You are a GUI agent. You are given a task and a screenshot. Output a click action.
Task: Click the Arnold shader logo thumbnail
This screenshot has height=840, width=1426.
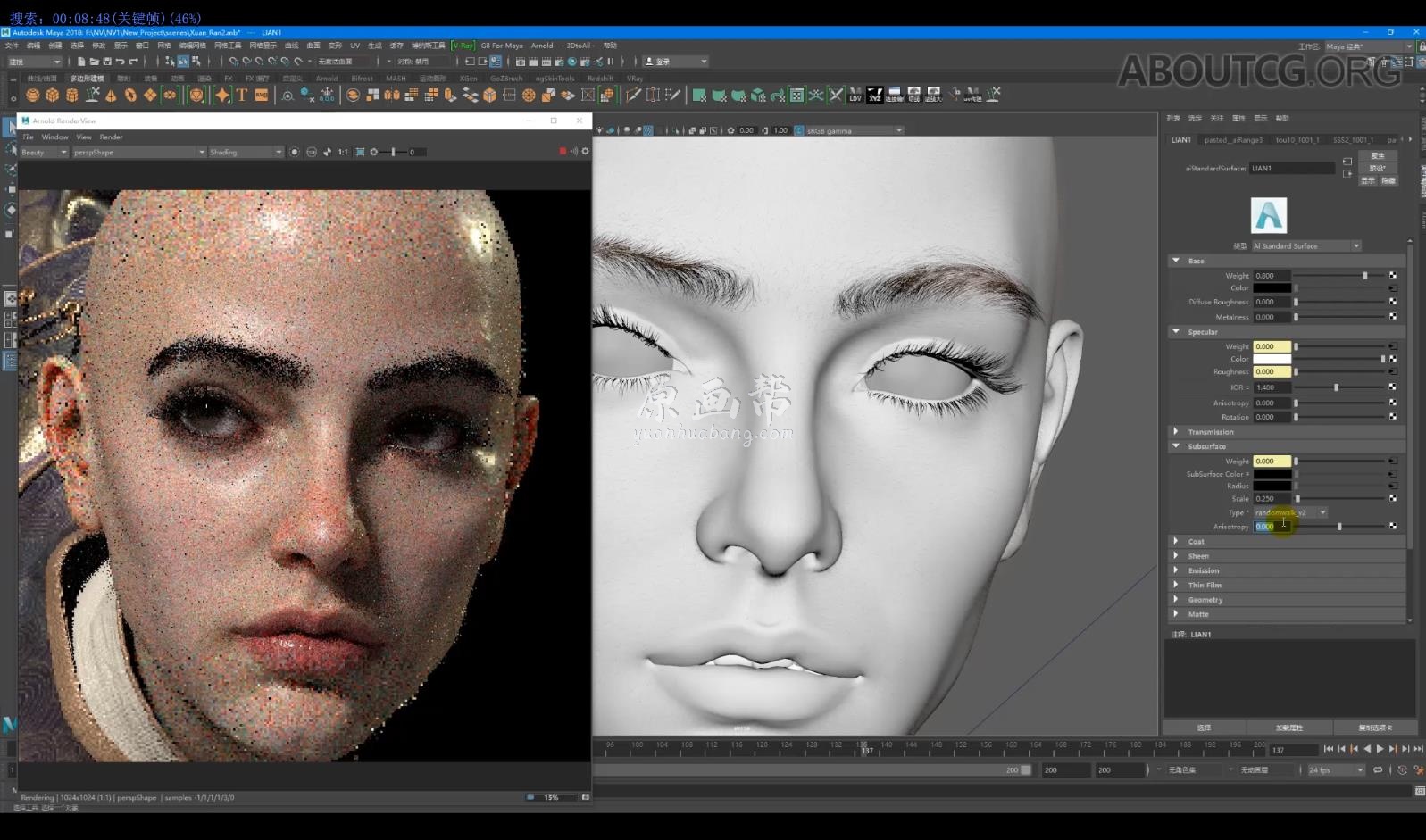coord(1269,216)
